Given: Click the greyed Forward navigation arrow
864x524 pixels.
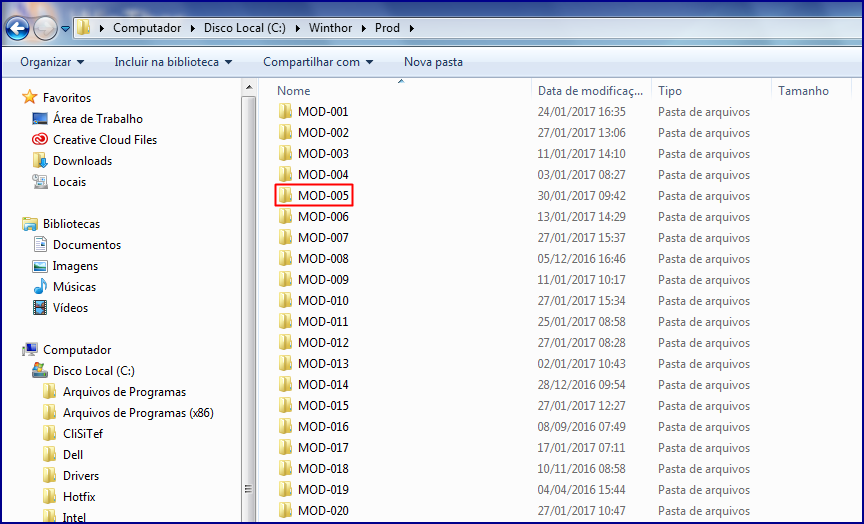Looking at the screenshot, I should click(45, 29).
